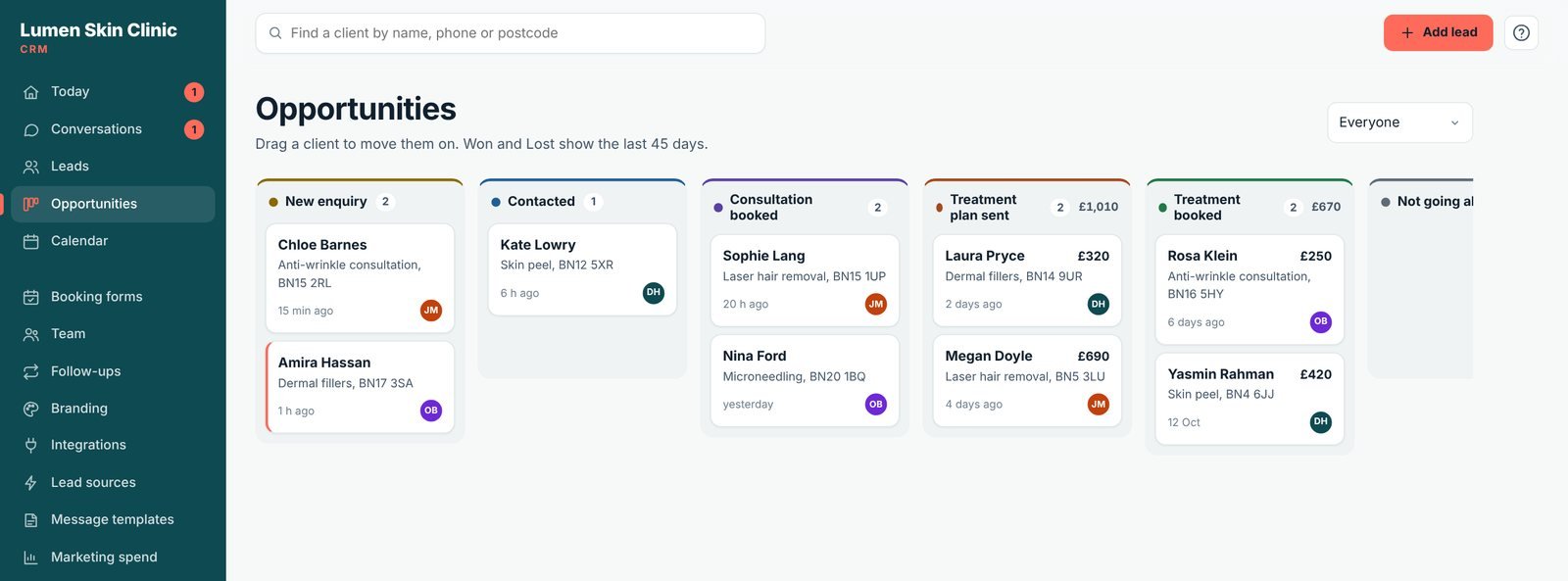Click the Consultation booked column header
Image resolution: width=1568 pixels, height=581 pixels.
click(805, 207)
